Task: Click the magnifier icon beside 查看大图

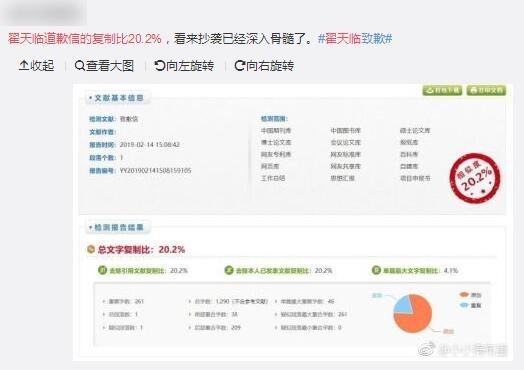Action: tap(80, 66)
